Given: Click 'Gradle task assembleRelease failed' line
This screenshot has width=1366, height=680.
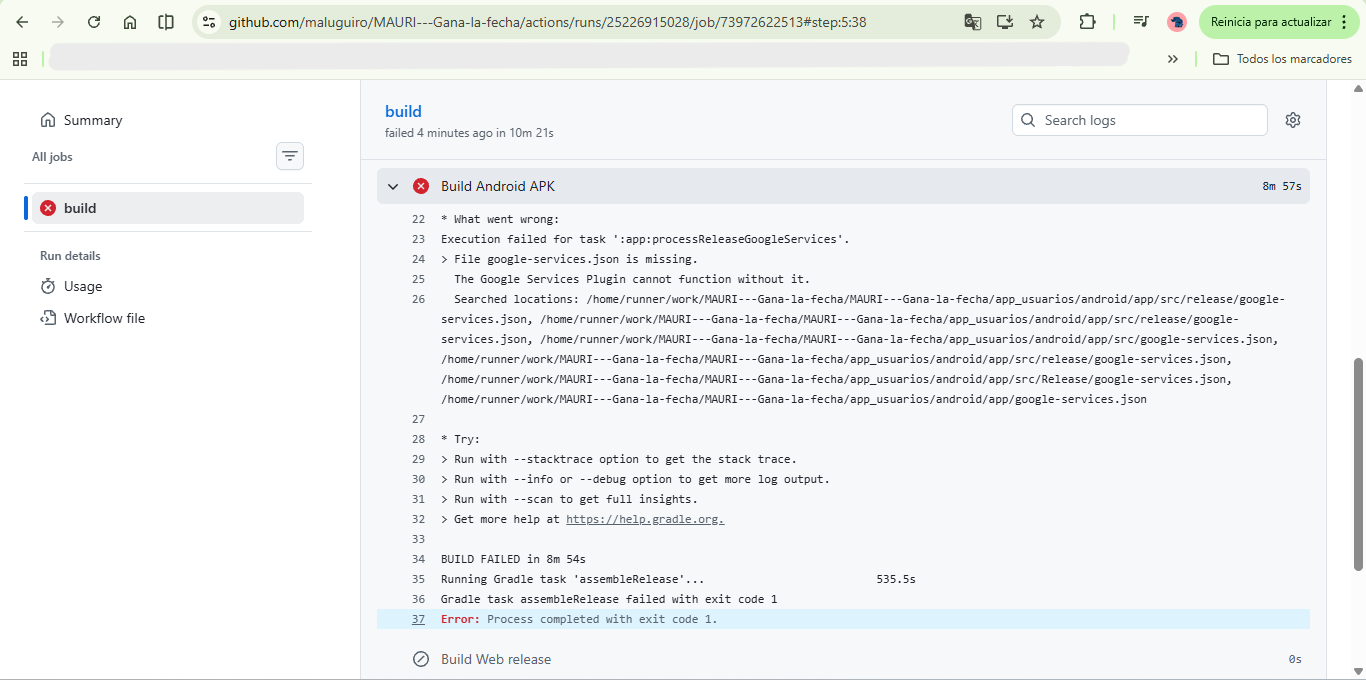Looking at the screenshot, I should point(609,599).
